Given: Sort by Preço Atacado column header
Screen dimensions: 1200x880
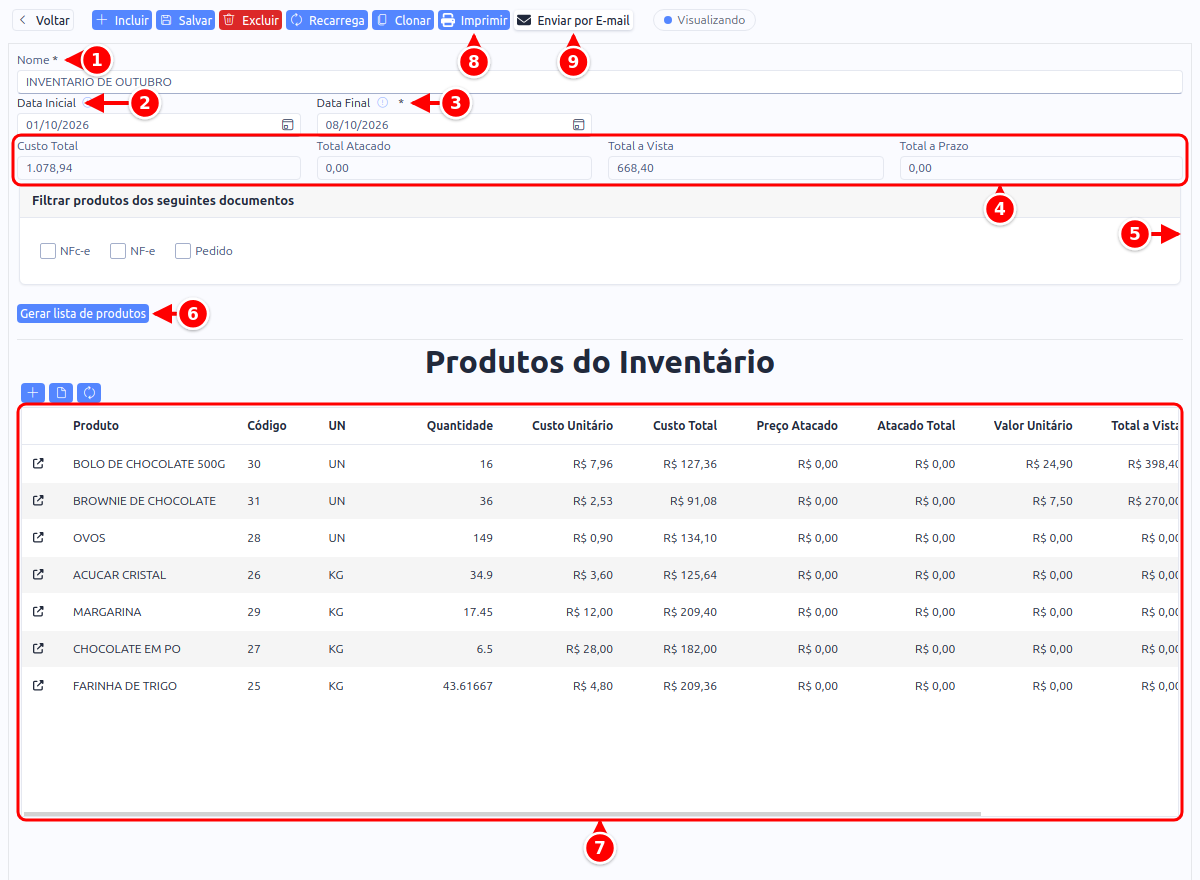Looking at the screenshot, I should click(797, 426).
